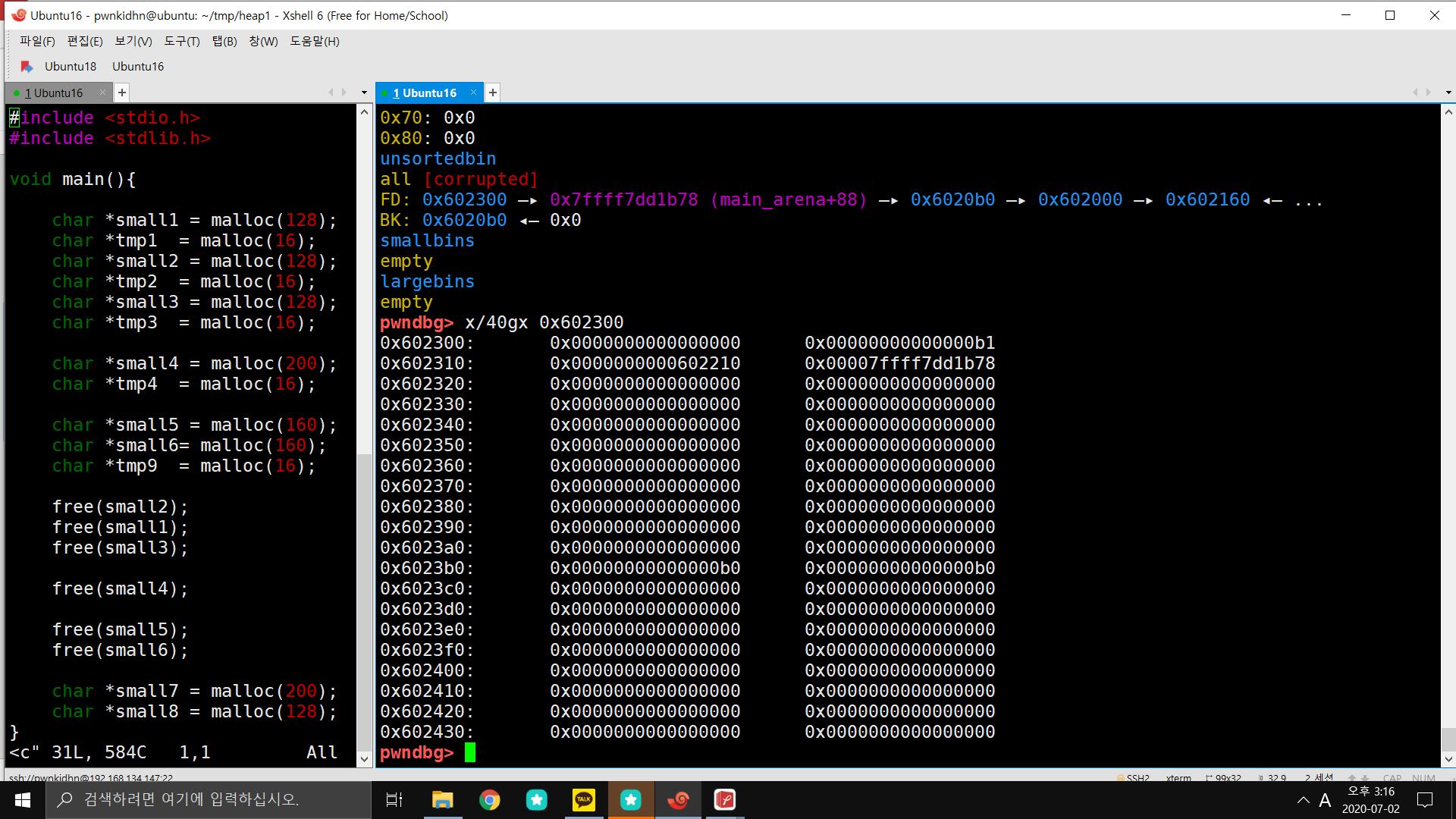1456x819 pixels.
Task: Click the small7 = malloc(200) line
Action: coord(194,691)
